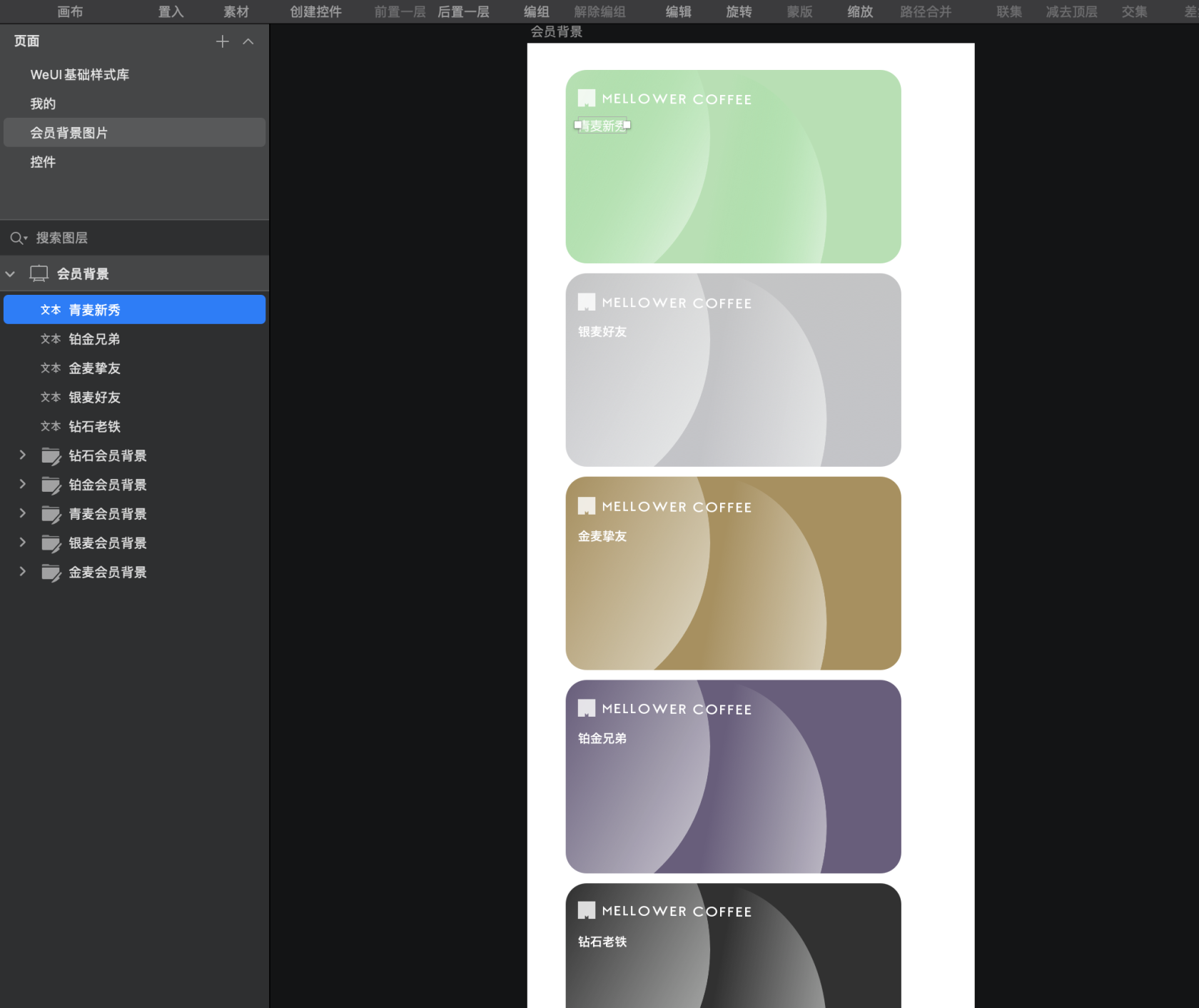The height and width of the screenshot is (1008, 1199).
Task: Select the gold member card on canvas
Action: (733, 573)
